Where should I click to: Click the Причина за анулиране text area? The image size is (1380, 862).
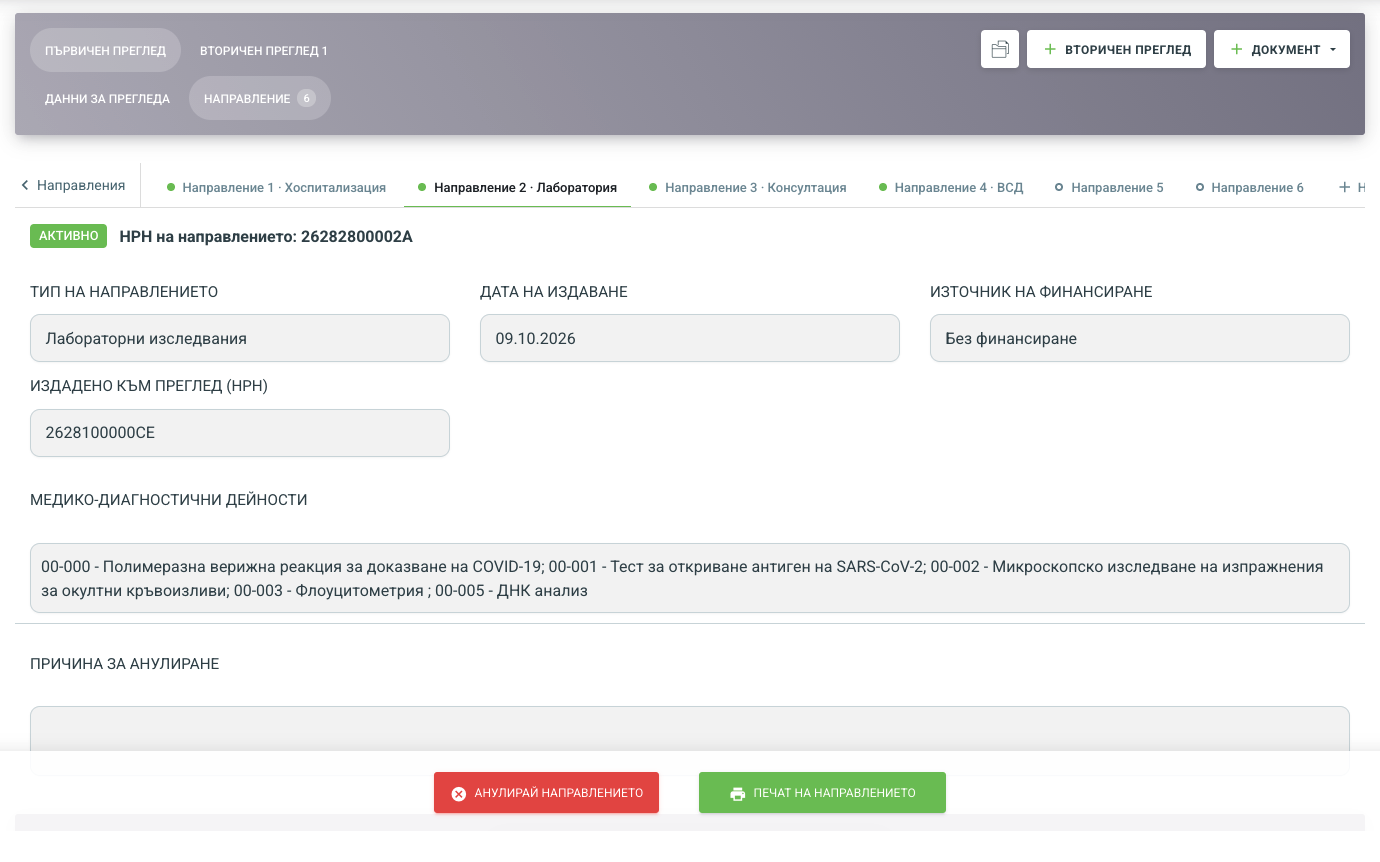pos(690,740)
